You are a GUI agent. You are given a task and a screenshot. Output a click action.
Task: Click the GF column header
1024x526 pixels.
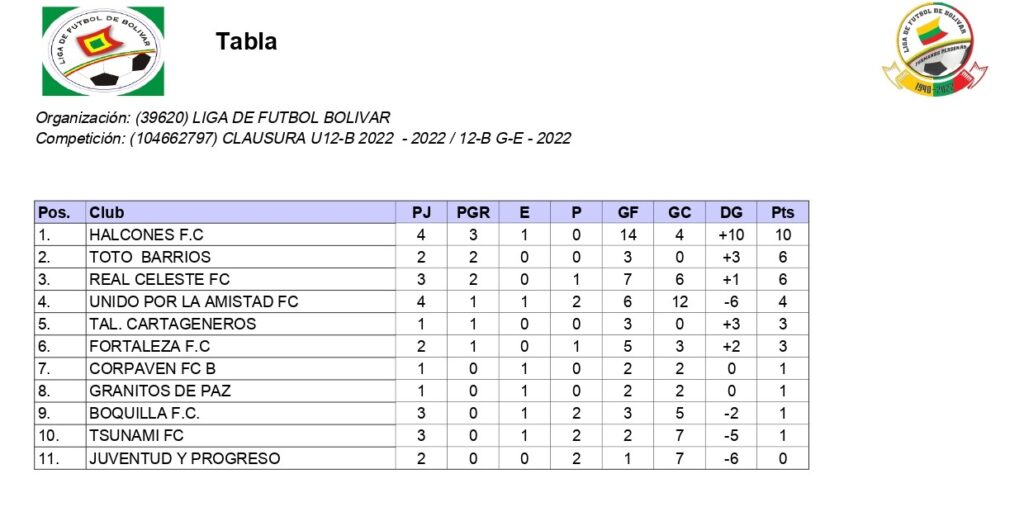(628, 212)
